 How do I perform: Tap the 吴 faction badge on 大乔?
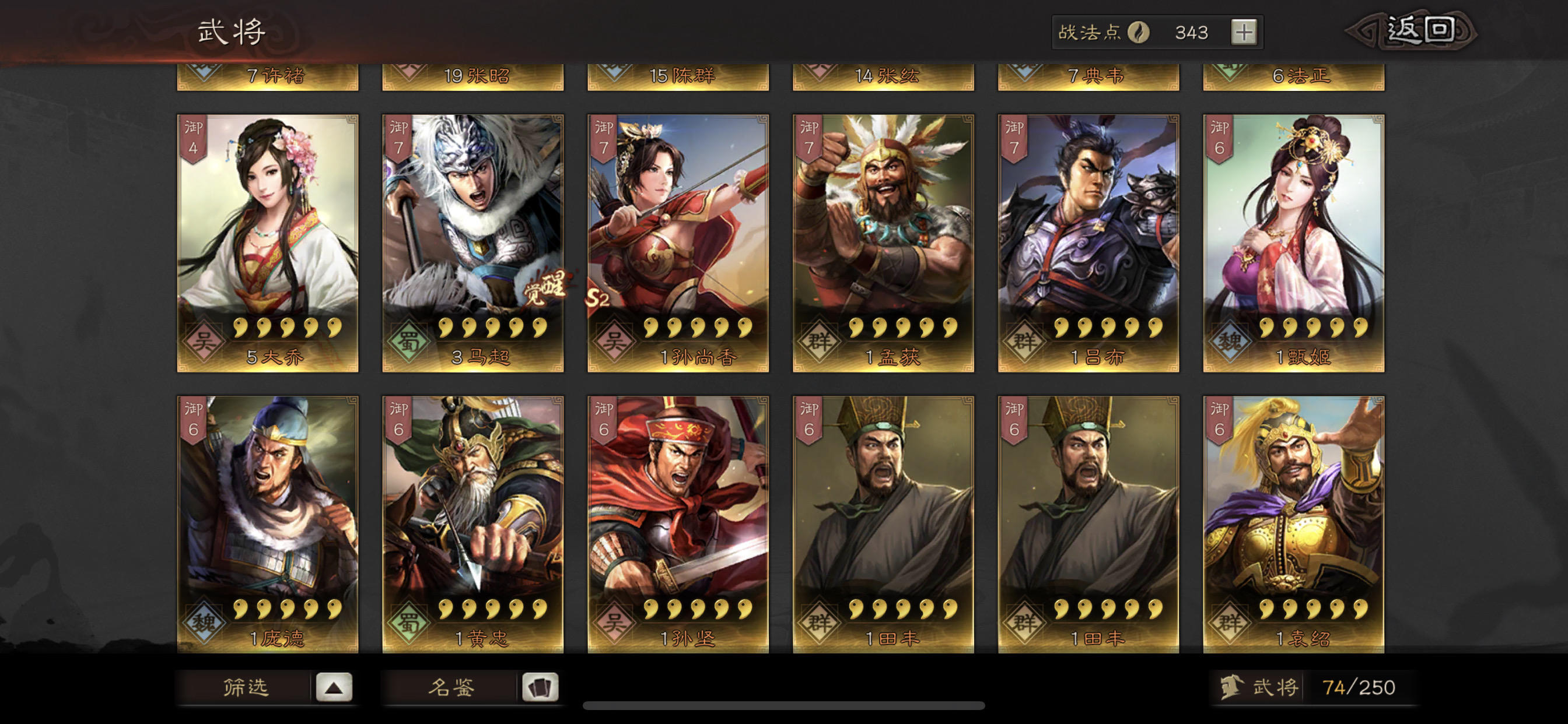coord(204,342)
